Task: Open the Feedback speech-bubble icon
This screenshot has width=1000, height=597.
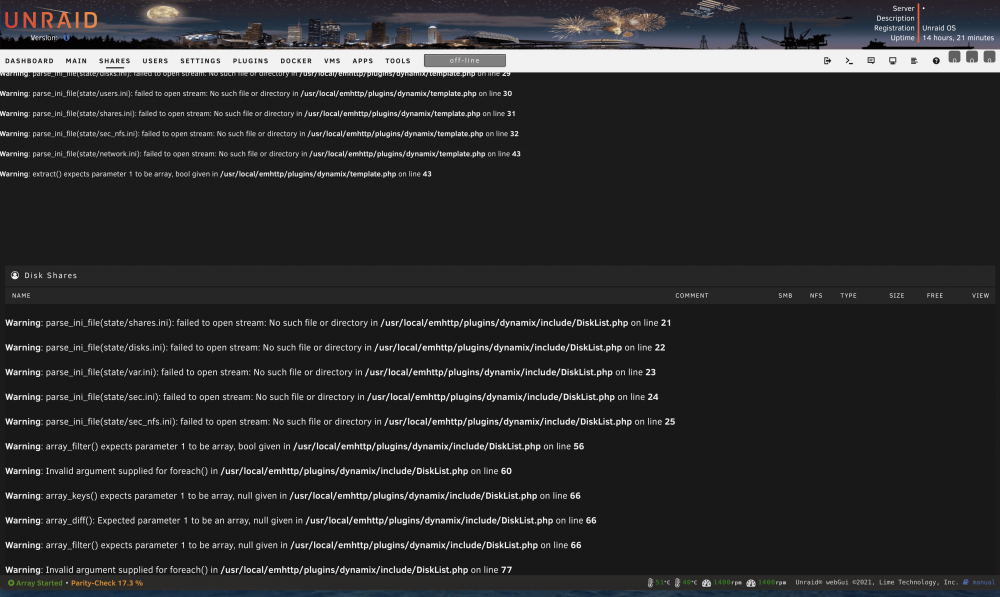Action: 871,61
